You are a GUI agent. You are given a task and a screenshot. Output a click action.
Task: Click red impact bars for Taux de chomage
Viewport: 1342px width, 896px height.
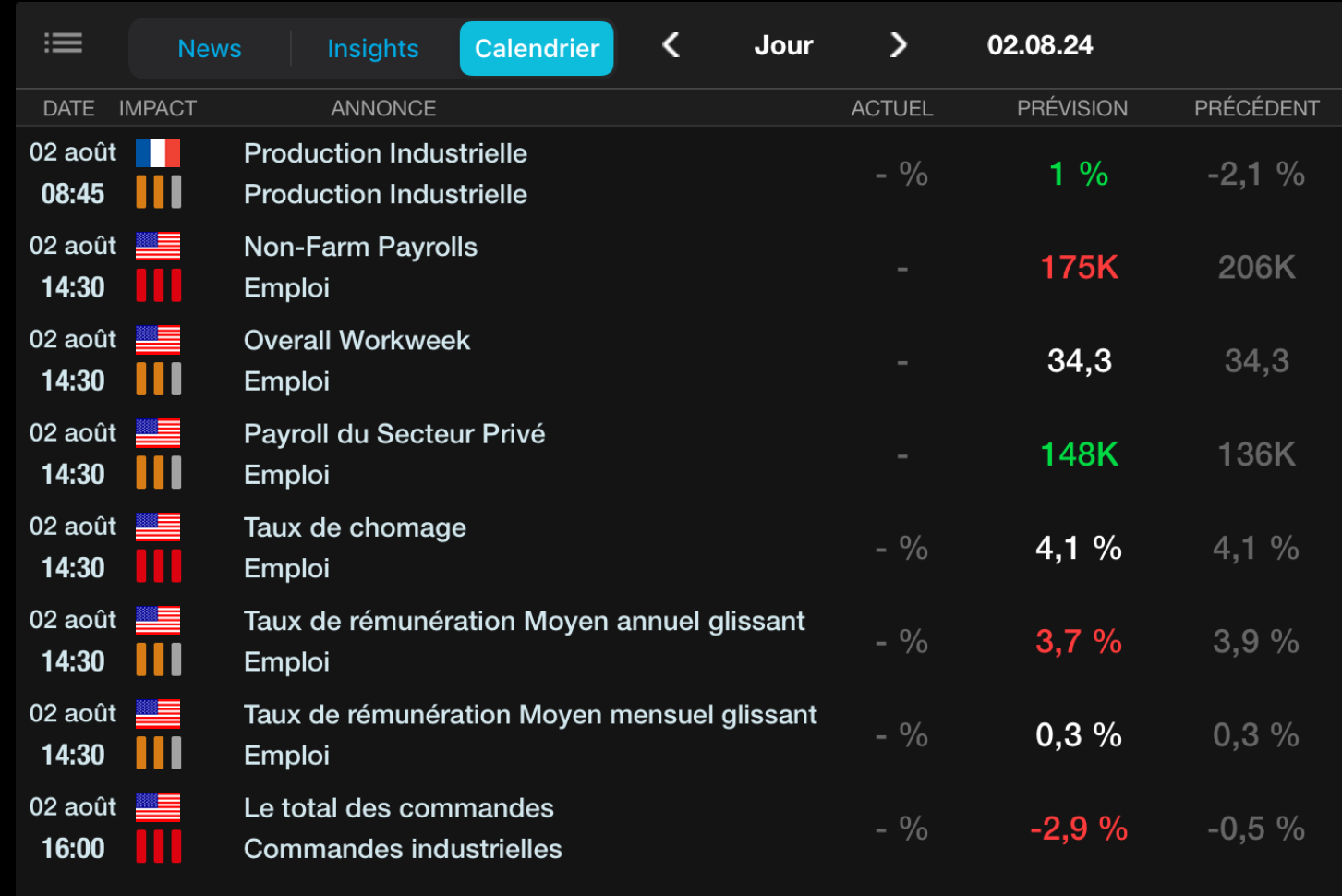158,566
